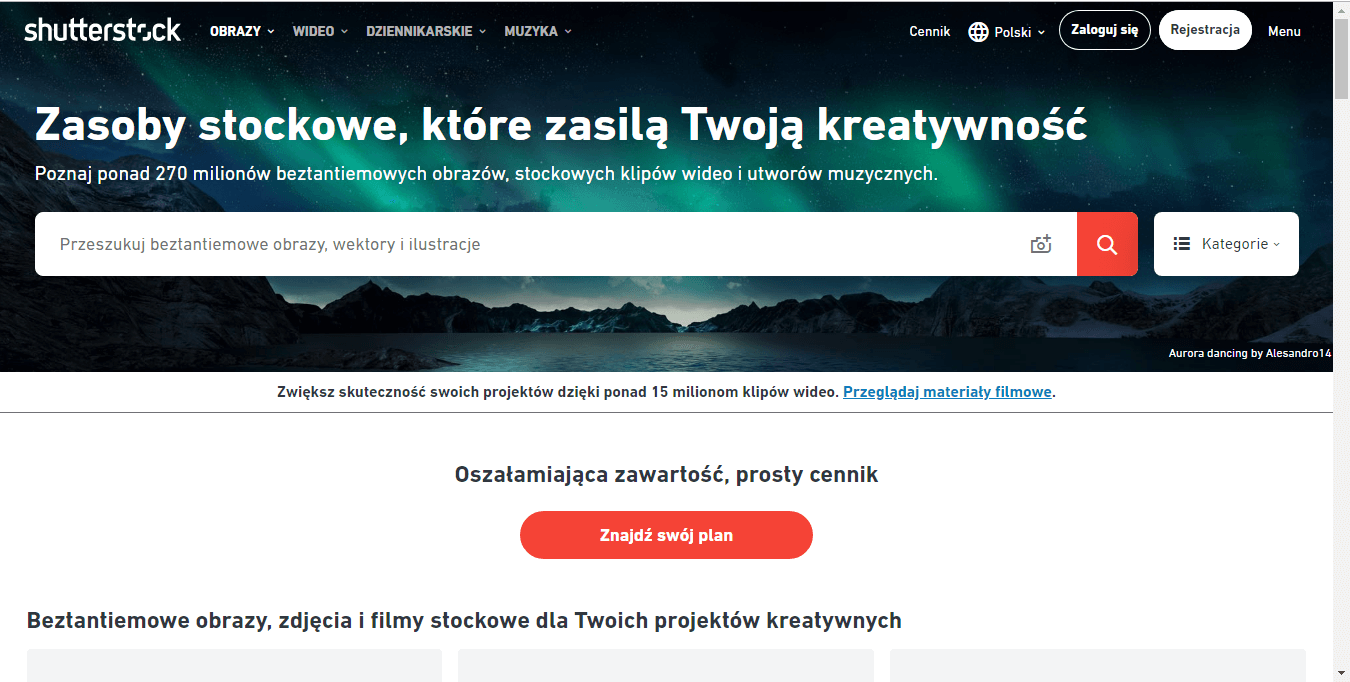This screenshot has height=682, width=1350.
Task: Click the globe language icon
Action: [x=978, y=31]
